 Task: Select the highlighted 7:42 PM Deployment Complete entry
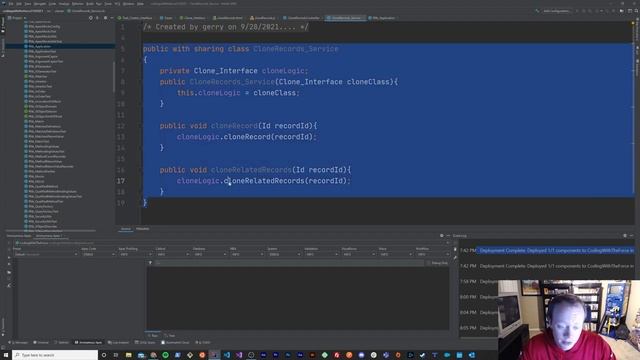(556, 251)
